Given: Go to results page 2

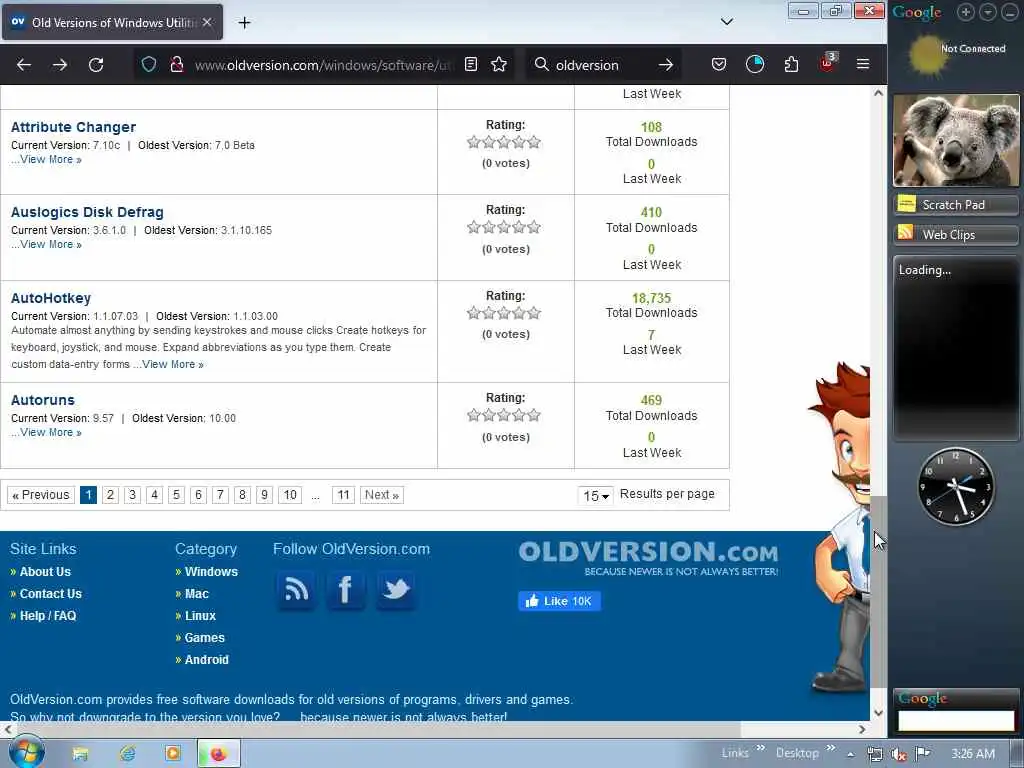Looking at the screenshot, I should 110,495.
